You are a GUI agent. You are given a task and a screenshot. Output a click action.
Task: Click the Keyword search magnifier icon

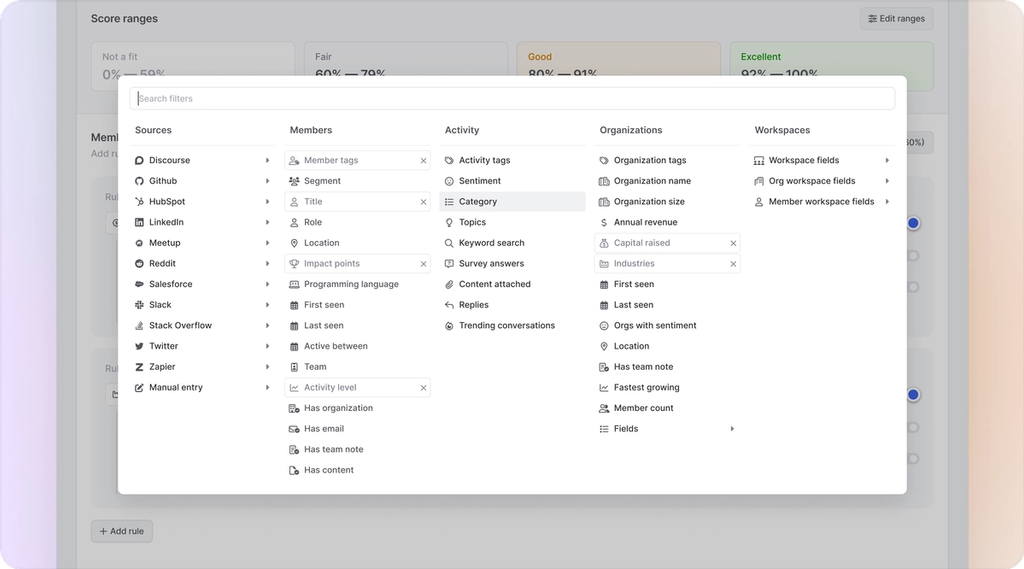coord(449,243)
